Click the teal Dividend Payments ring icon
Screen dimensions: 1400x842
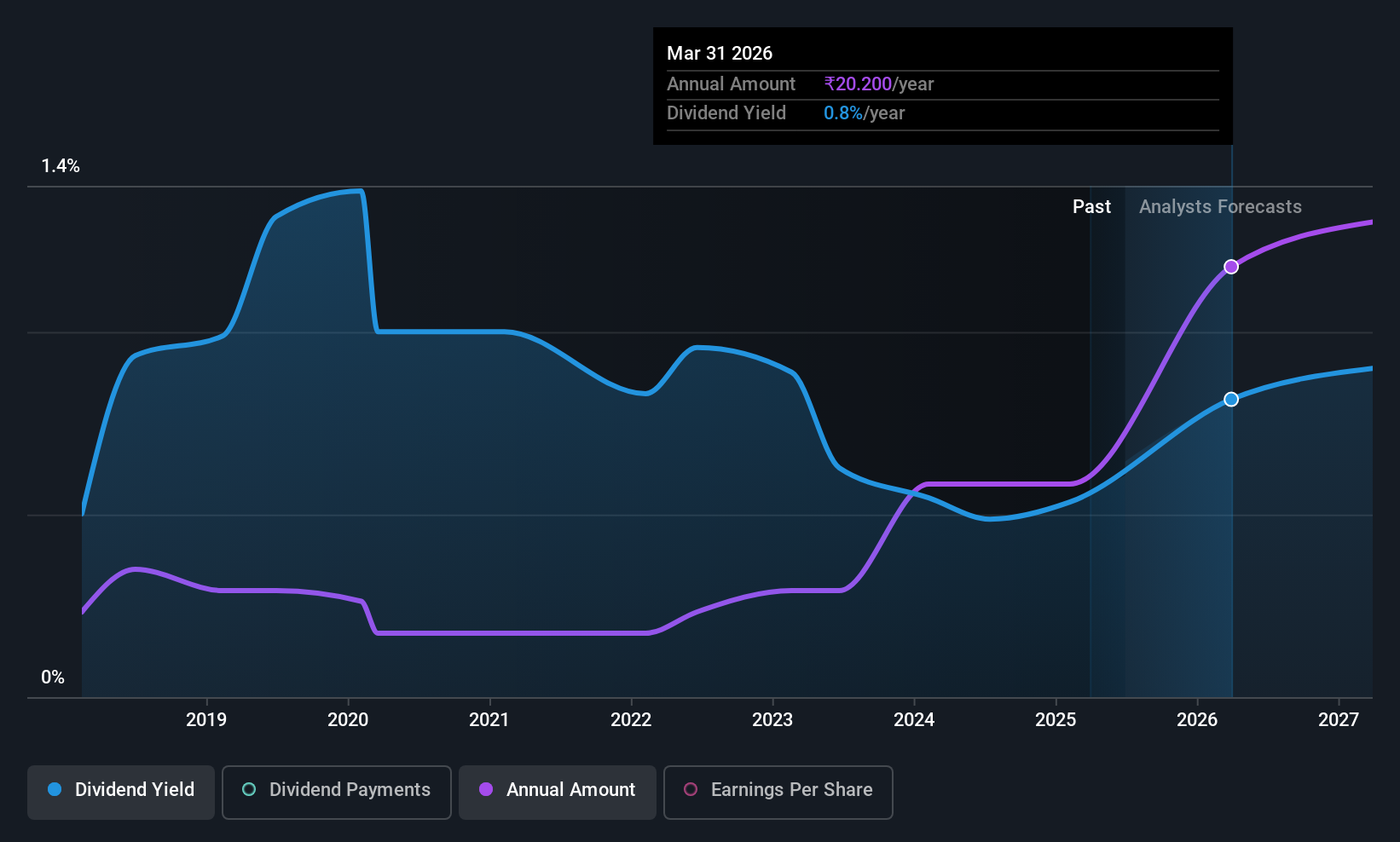coord(249,789)
